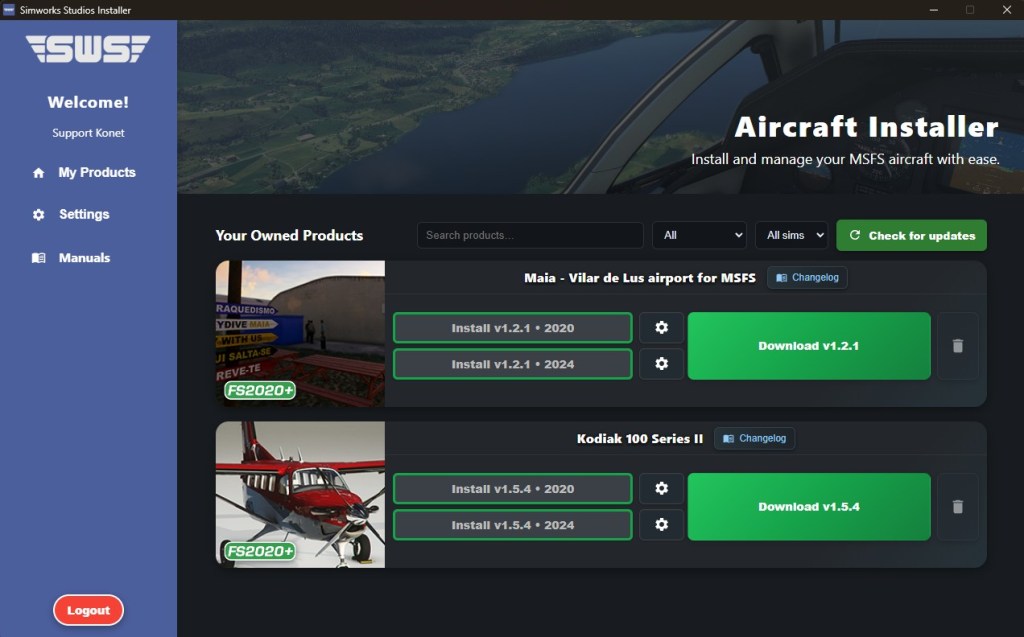Expand the 'All sims' filter dropdown
This screenshot has width=1024, height=637.
pos(791,235)
